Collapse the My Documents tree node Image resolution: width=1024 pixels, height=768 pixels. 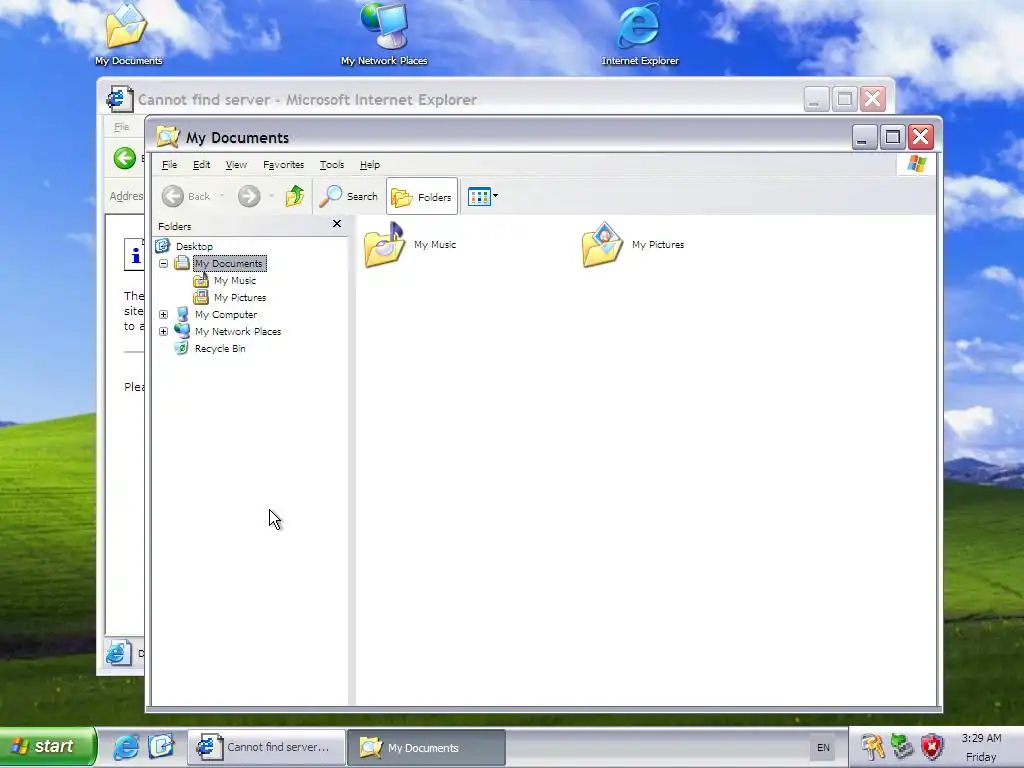coord(163,263)
